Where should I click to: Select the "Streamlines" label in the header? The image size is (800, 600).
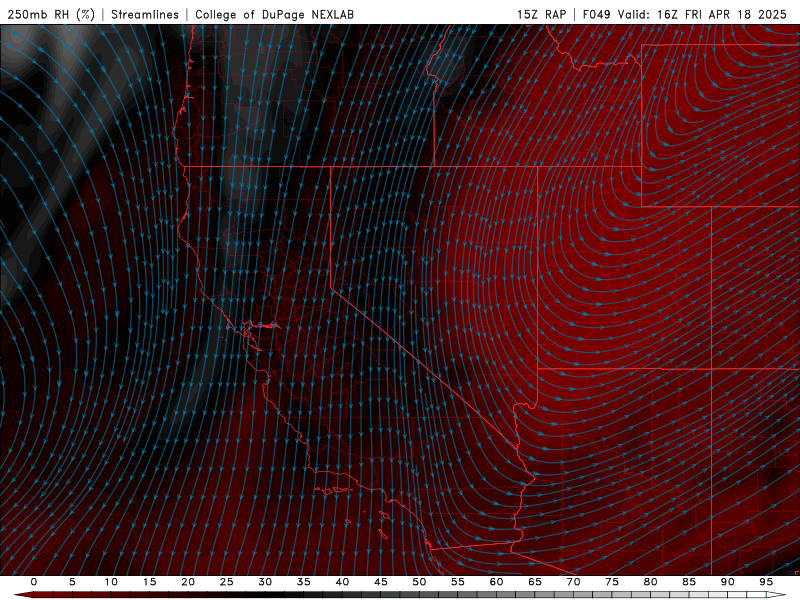pyautogui.click(x=145, y=14)
